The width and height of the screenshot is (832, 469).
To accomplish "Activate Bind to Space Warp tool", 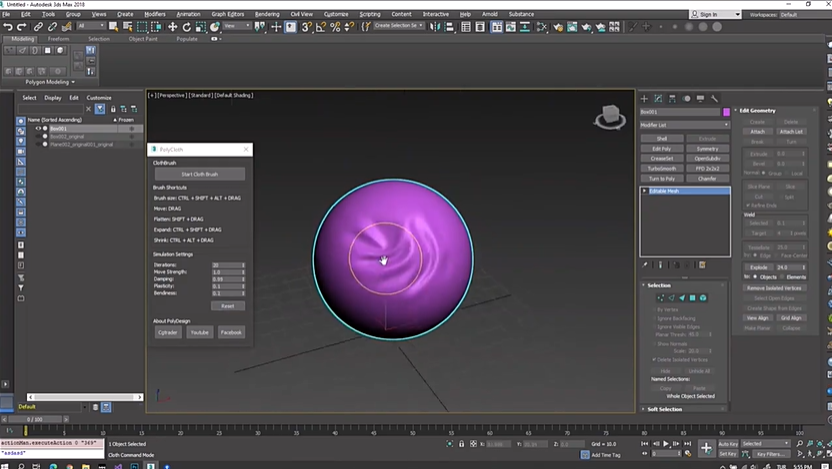I will [66, 27].
